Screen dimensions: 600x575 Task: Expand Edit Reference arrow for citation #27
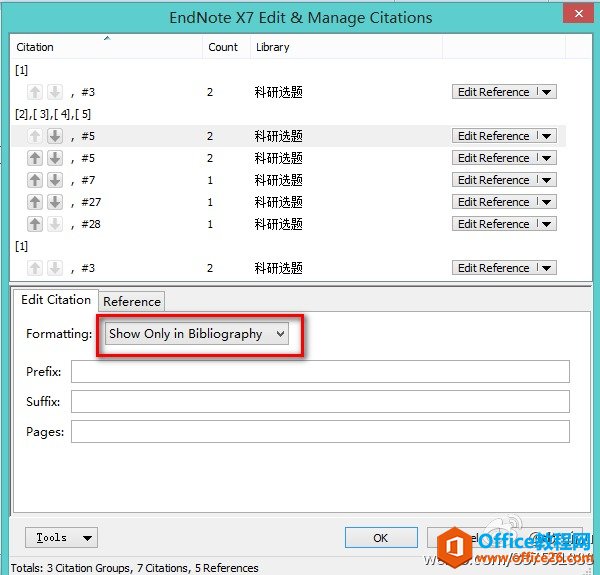coord(546,202)
